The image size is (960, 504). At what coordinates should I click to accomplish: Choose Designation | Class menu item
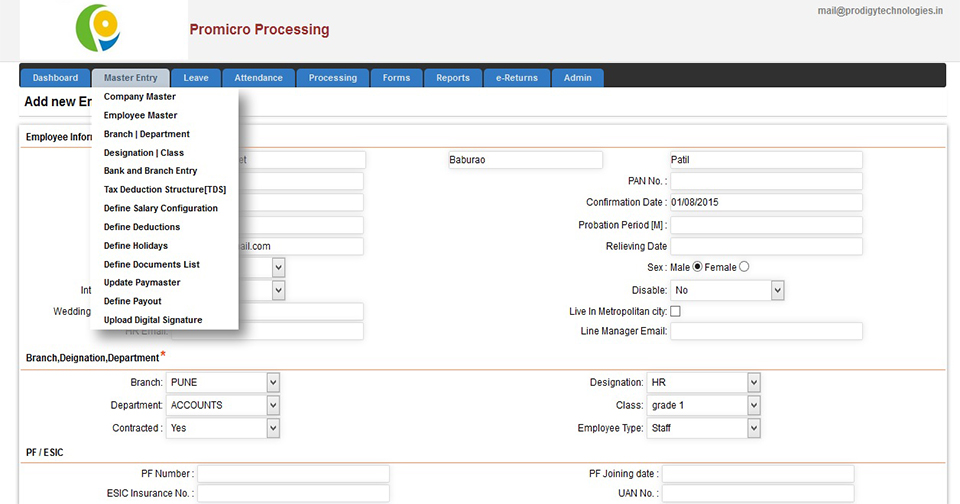143,152
